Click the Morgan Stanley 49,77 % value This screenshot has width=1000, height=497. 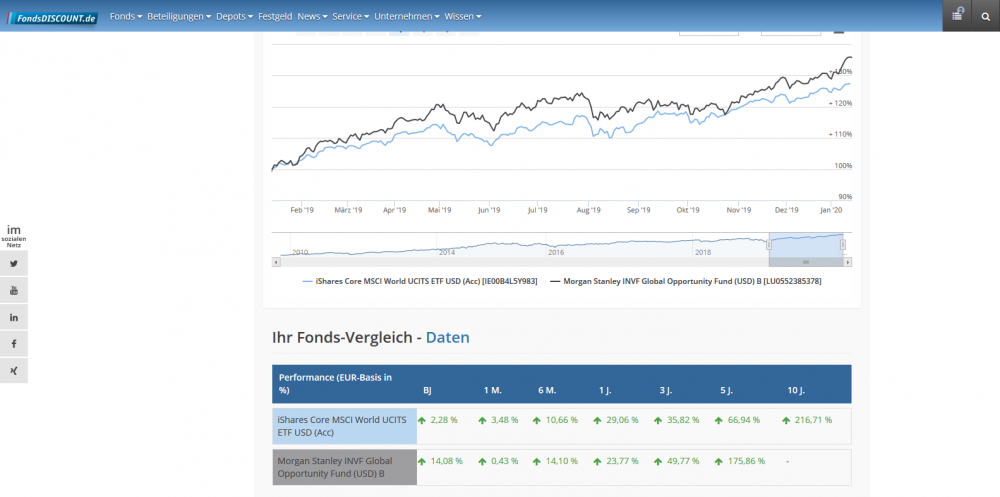point(682,461)
